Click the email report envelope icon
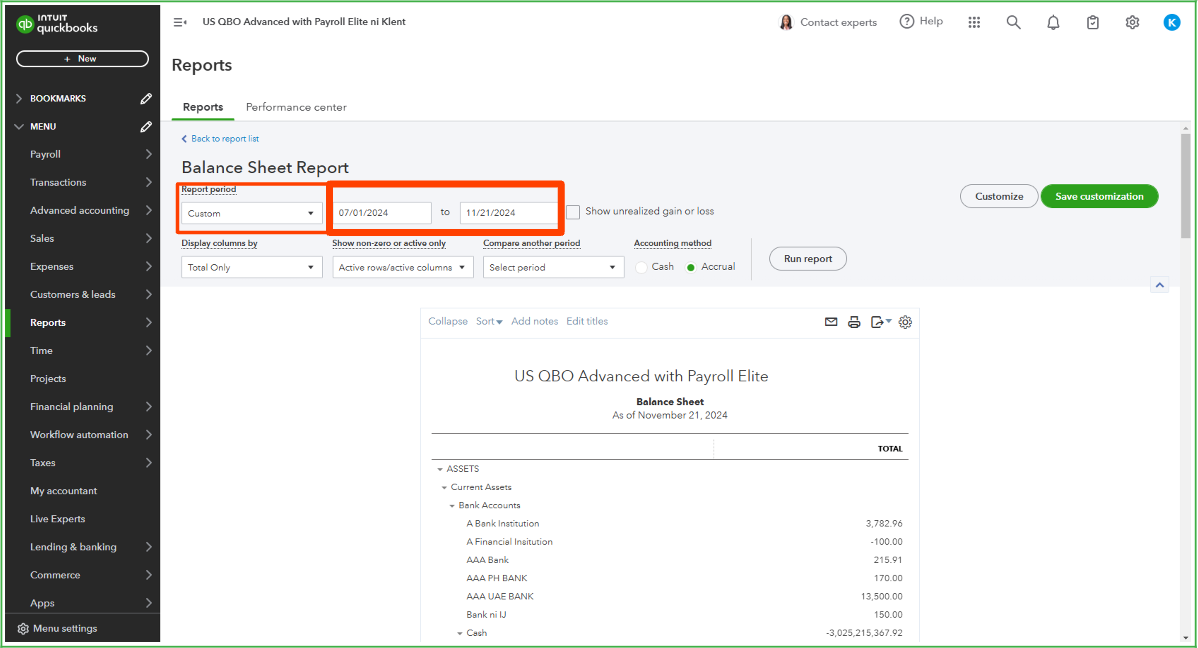Image resolution: width=1198 pixels, height=648 pixels. click(x=830, y=322)
